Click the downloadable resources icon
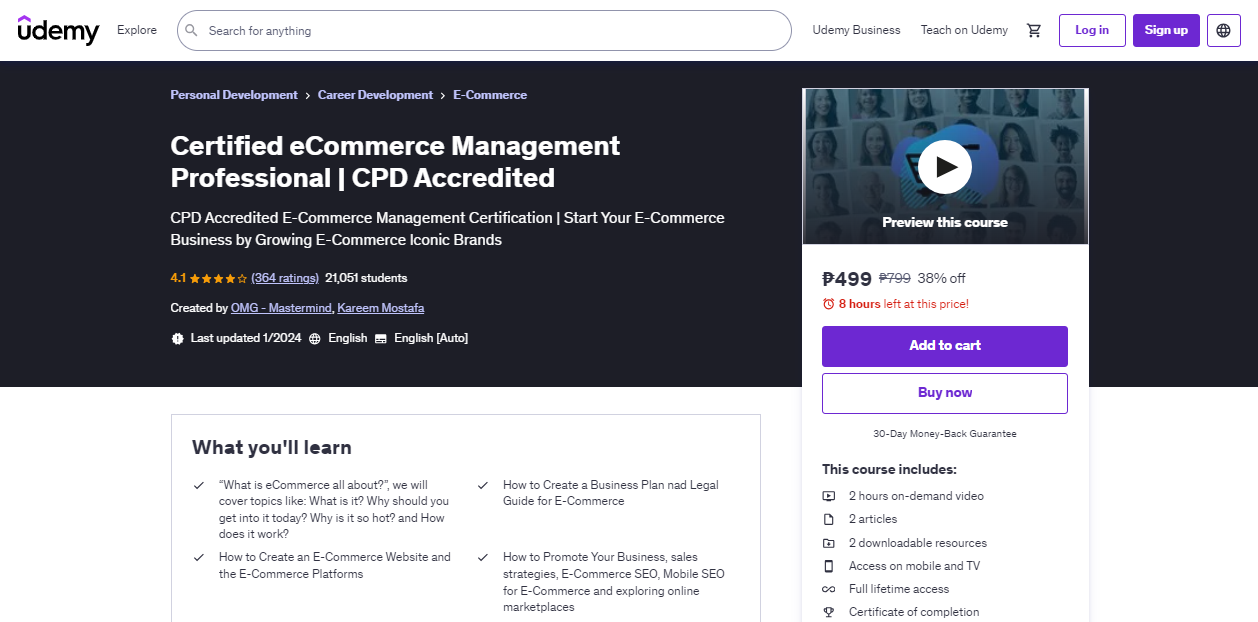The width and height of the screenshot is (1258, 622). click(x=829, y=543)
